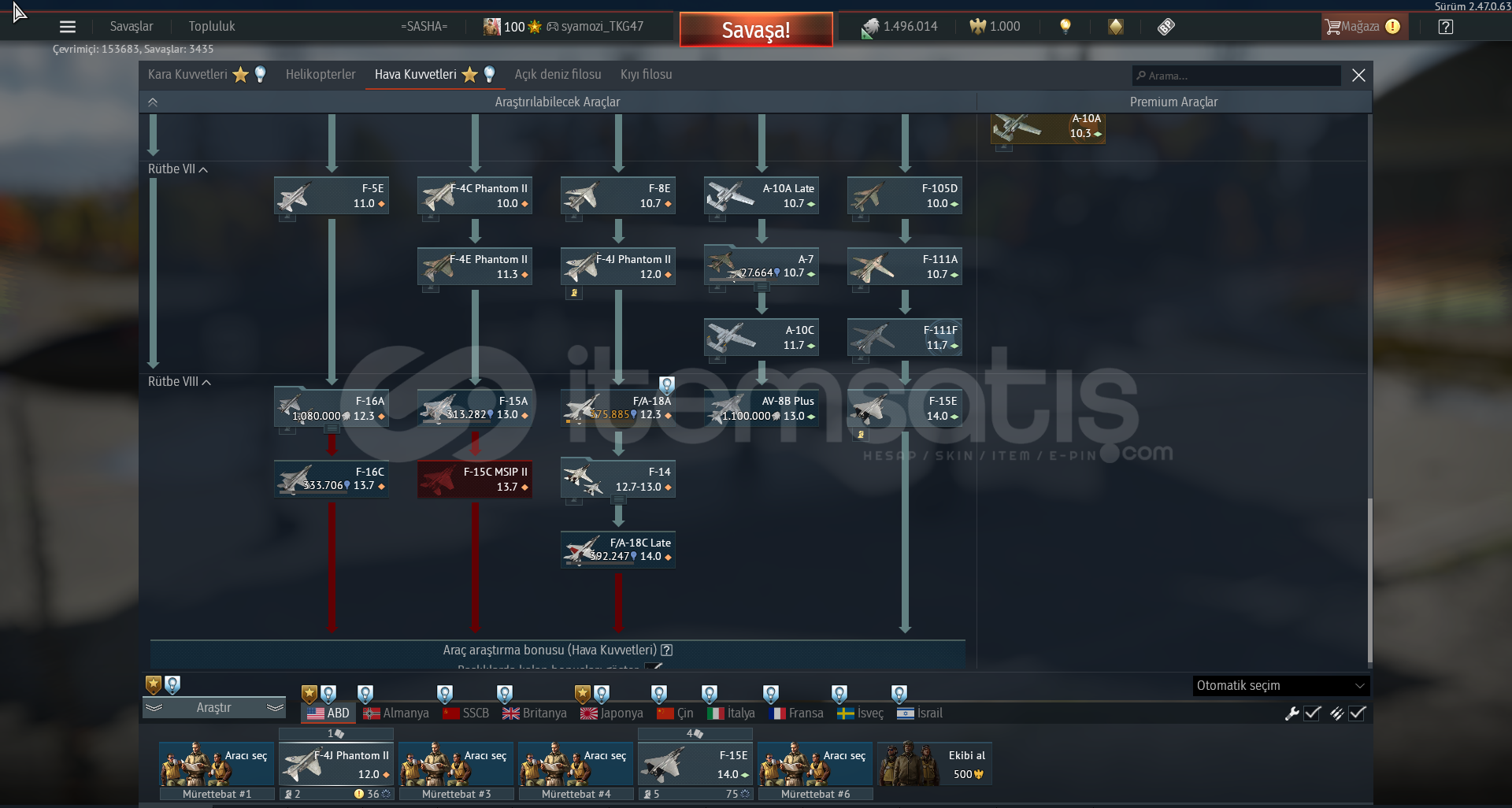Viewport: 1512px width, 808px height.
Task: Open the question mark help icon
Action: coord(1445,27)
